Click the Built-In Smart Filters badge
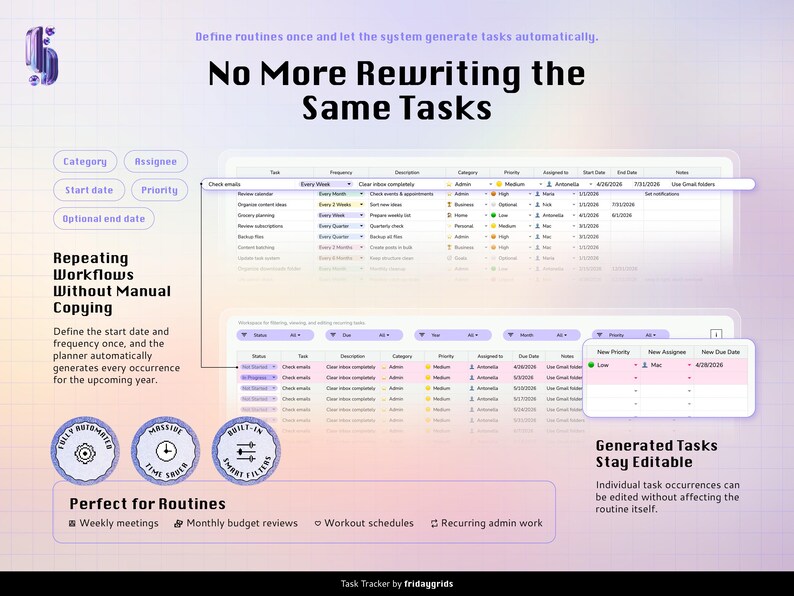This screenshot has width=794, height=596. [246, 451]
